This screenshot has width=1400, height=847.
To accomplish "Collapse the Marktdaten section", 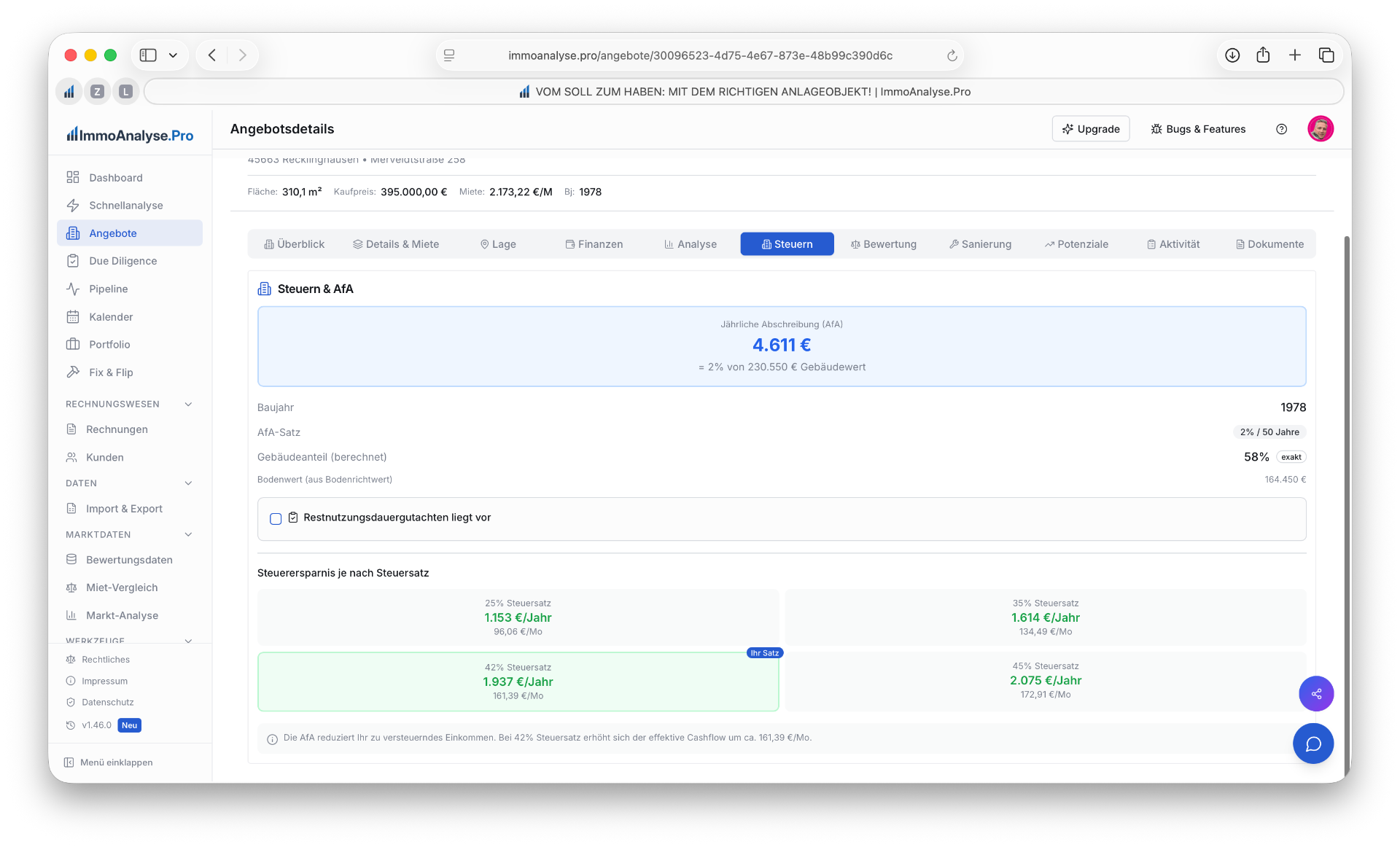I will point(188,534).
